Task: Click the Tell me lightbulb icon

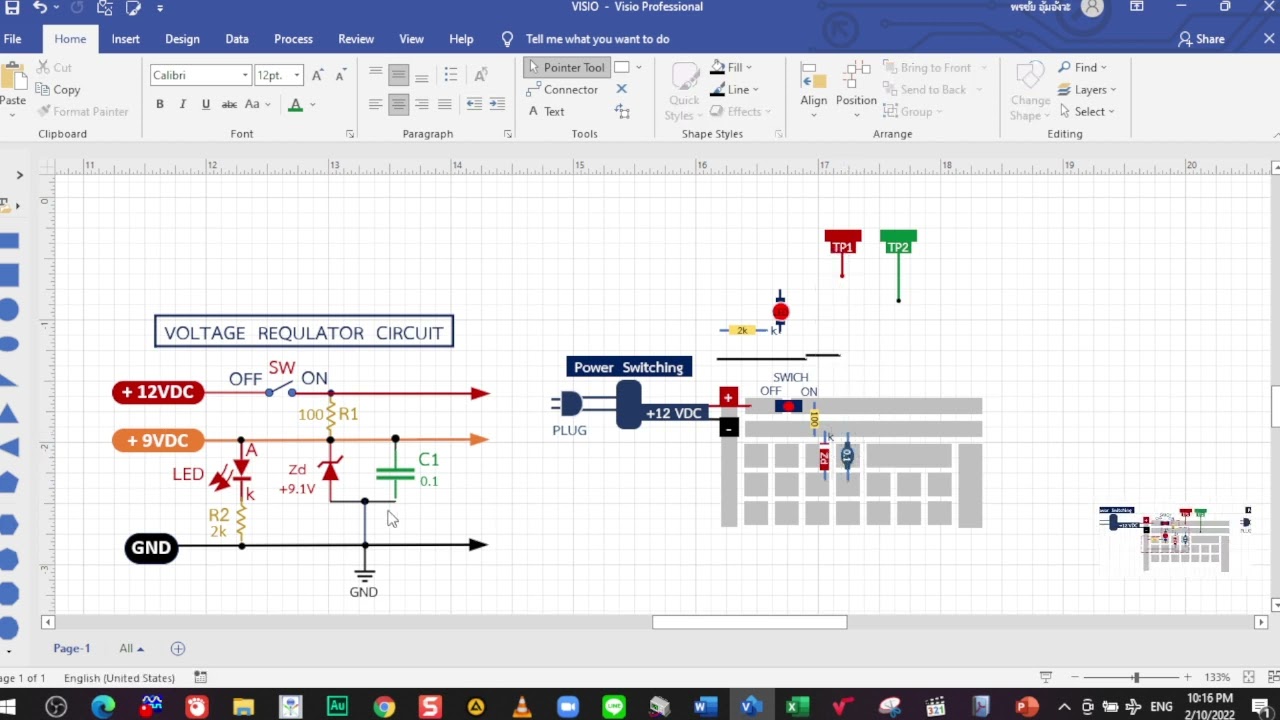Action: click(507, 39)
